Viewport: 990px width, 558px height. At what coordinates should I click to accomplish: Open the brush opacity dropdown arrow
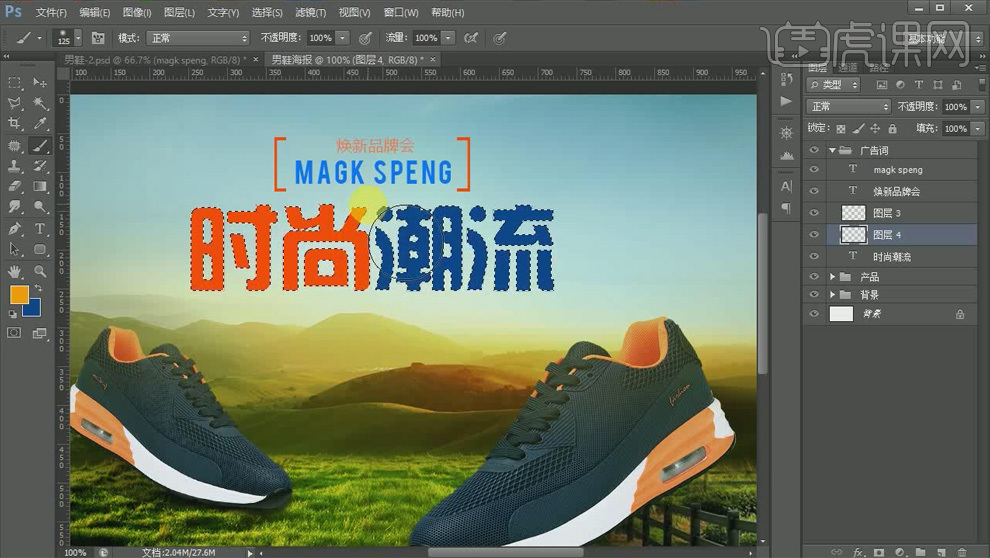coord(342,38)
